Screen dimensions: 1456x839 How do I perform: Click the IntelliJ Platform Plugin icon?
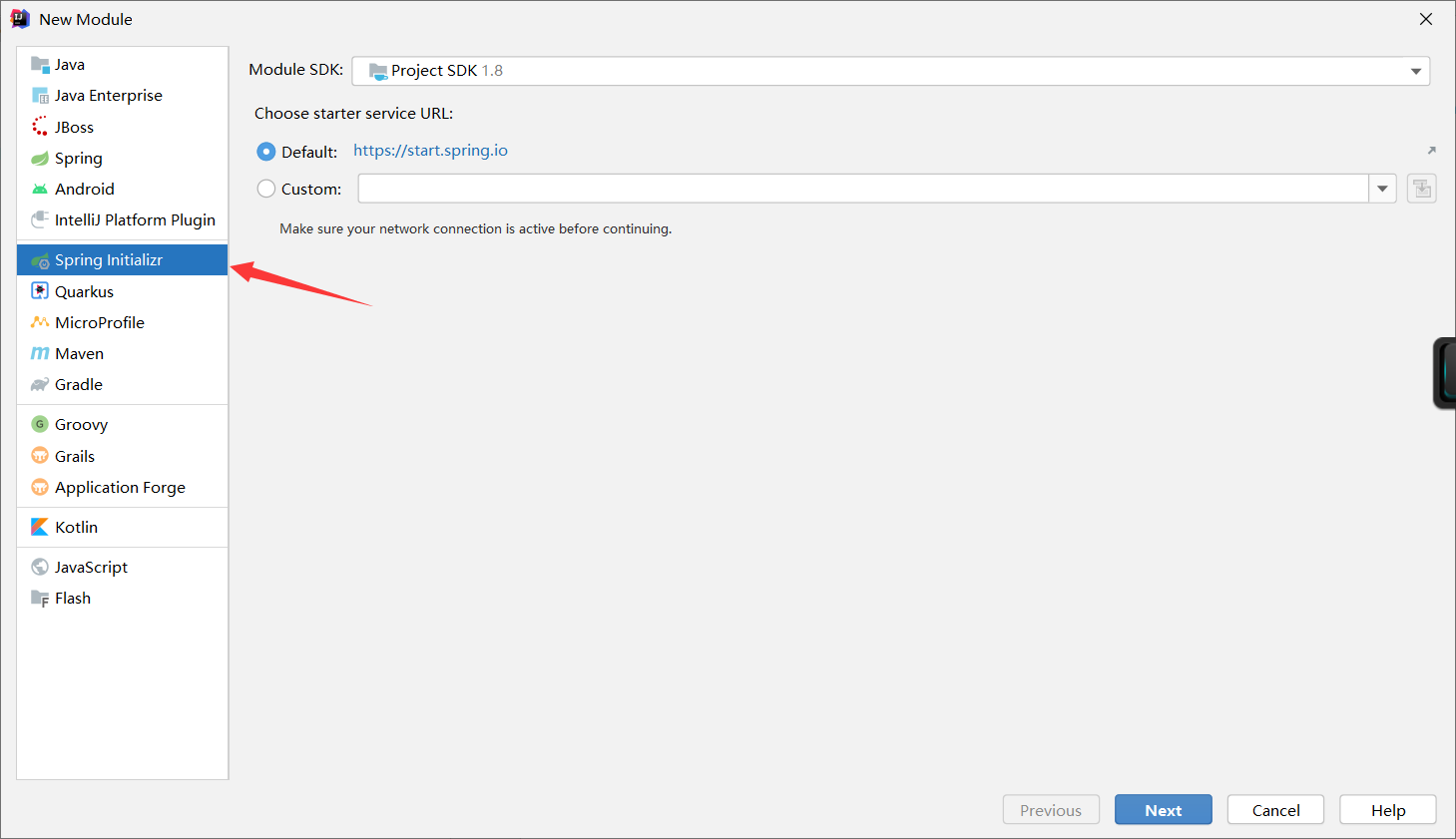(40, 219)
